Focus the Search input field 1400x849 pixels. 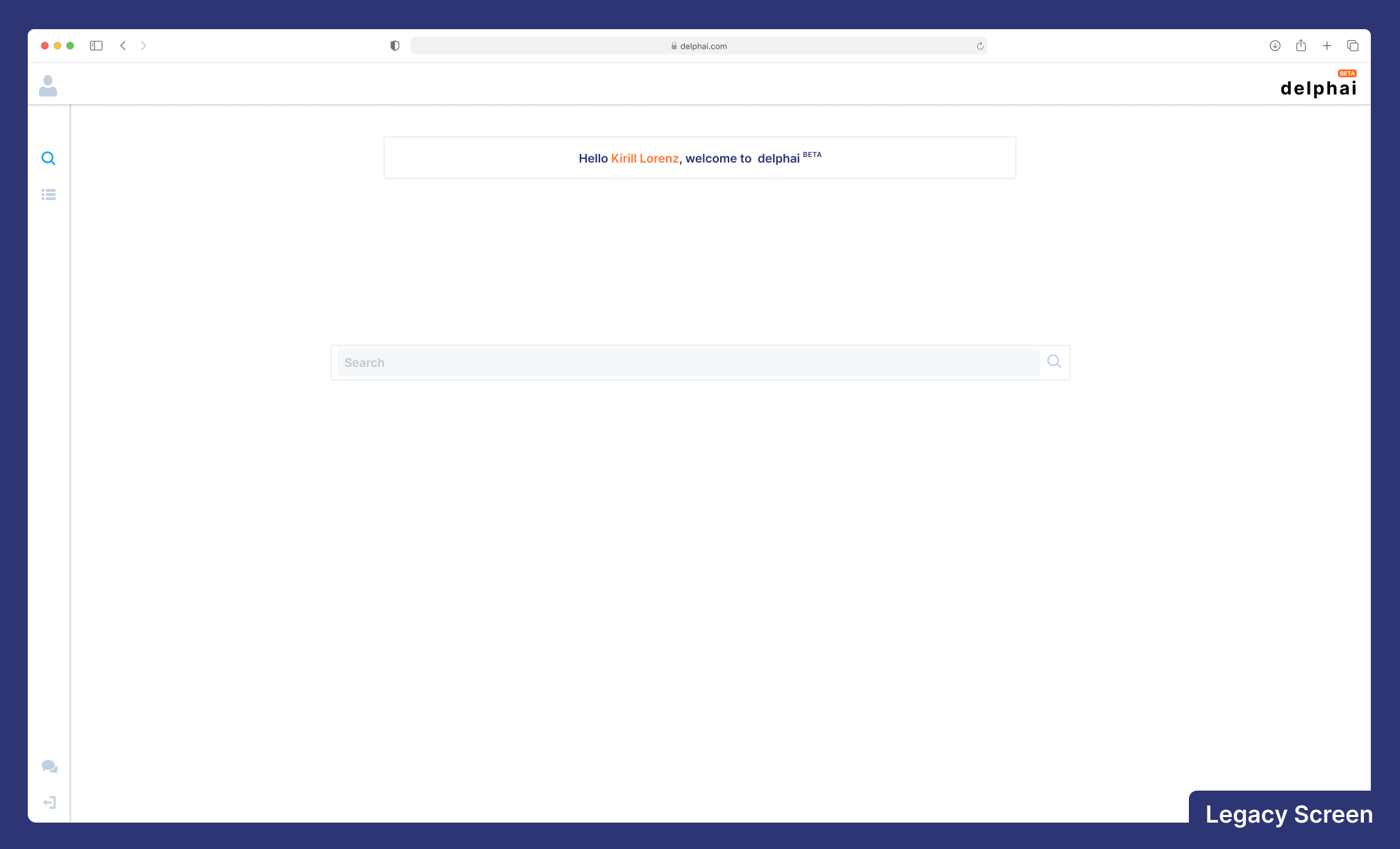(x=687, y=363)
